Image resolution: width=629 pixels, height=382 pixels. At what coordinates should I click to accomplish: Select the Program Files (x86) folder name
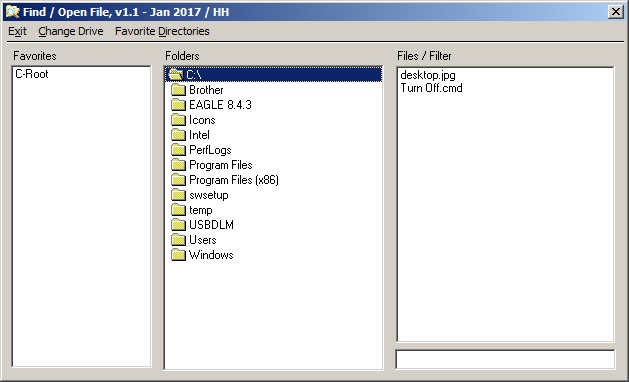(x=234, y=180)
